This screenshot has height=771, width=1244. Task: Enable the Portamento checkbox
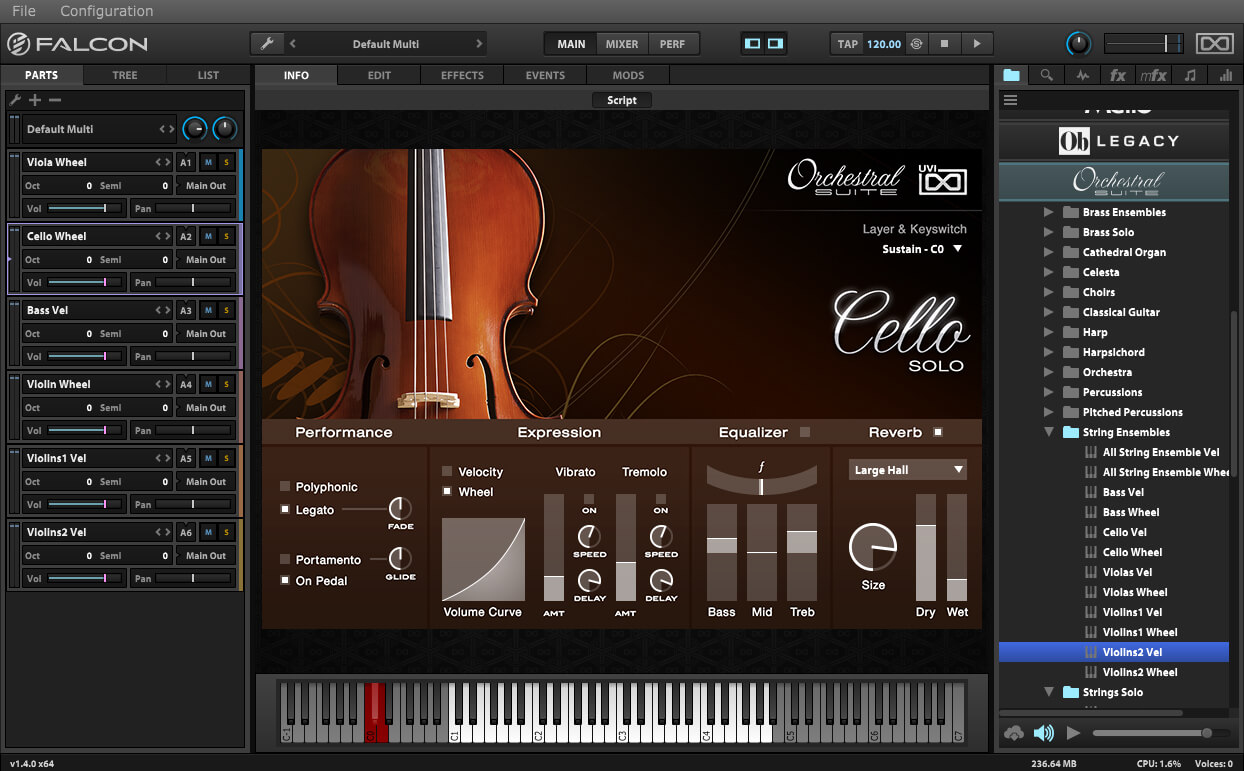point(285,560)
